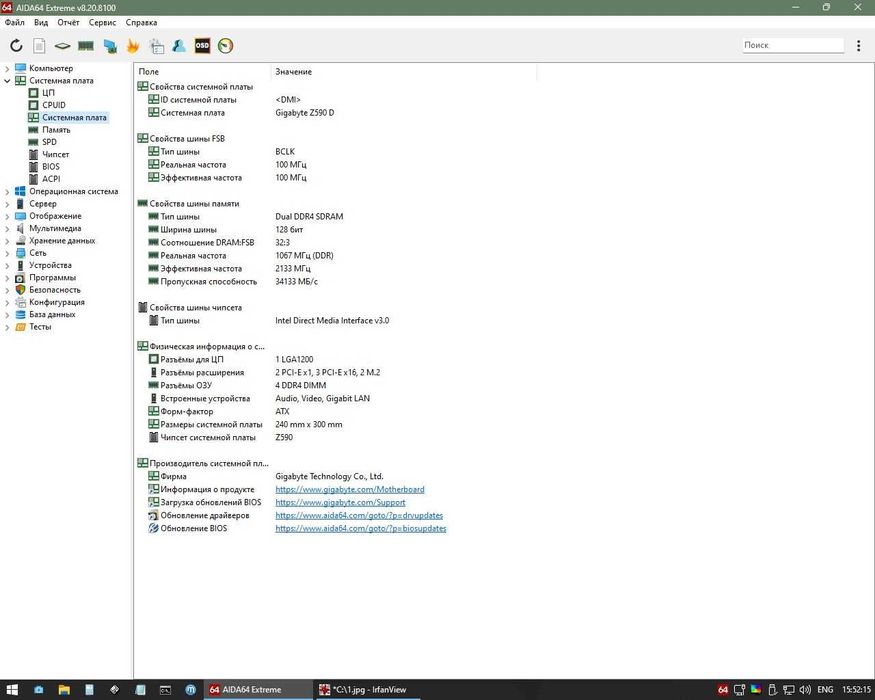Collapse the Системная плата tree node
875x700 pixels.
8,81
